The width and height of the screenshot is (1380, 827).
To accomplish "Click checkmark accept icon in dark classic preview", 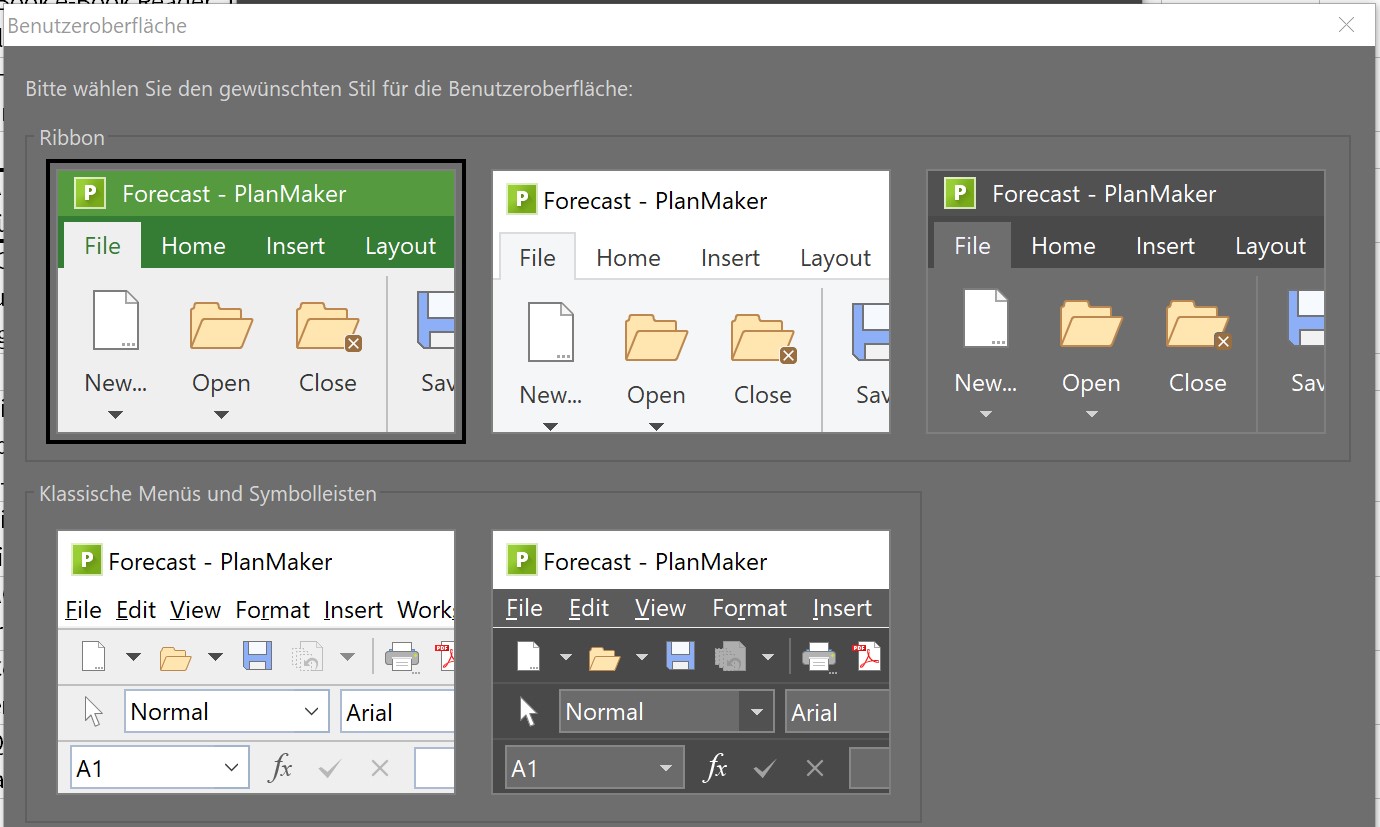I will 765,768.
